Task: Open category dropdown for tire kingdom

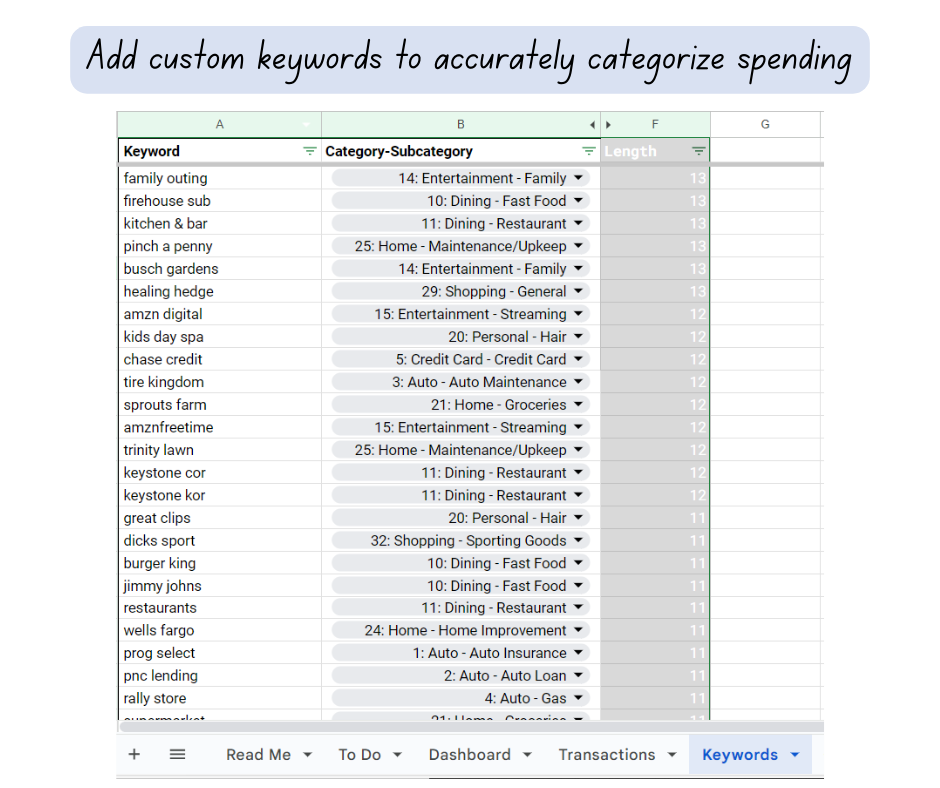Action: 579,382
